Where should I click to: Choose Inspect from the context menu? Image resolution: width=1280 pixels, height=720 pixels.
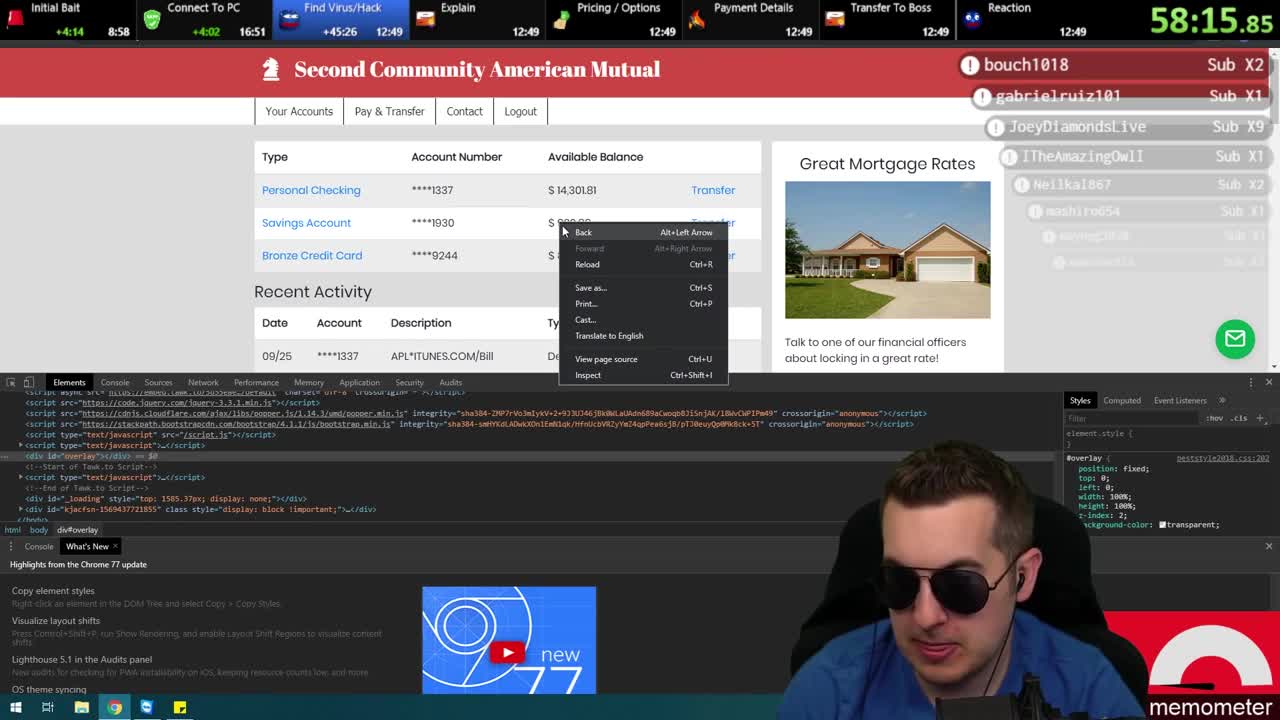tap(588, 375)
